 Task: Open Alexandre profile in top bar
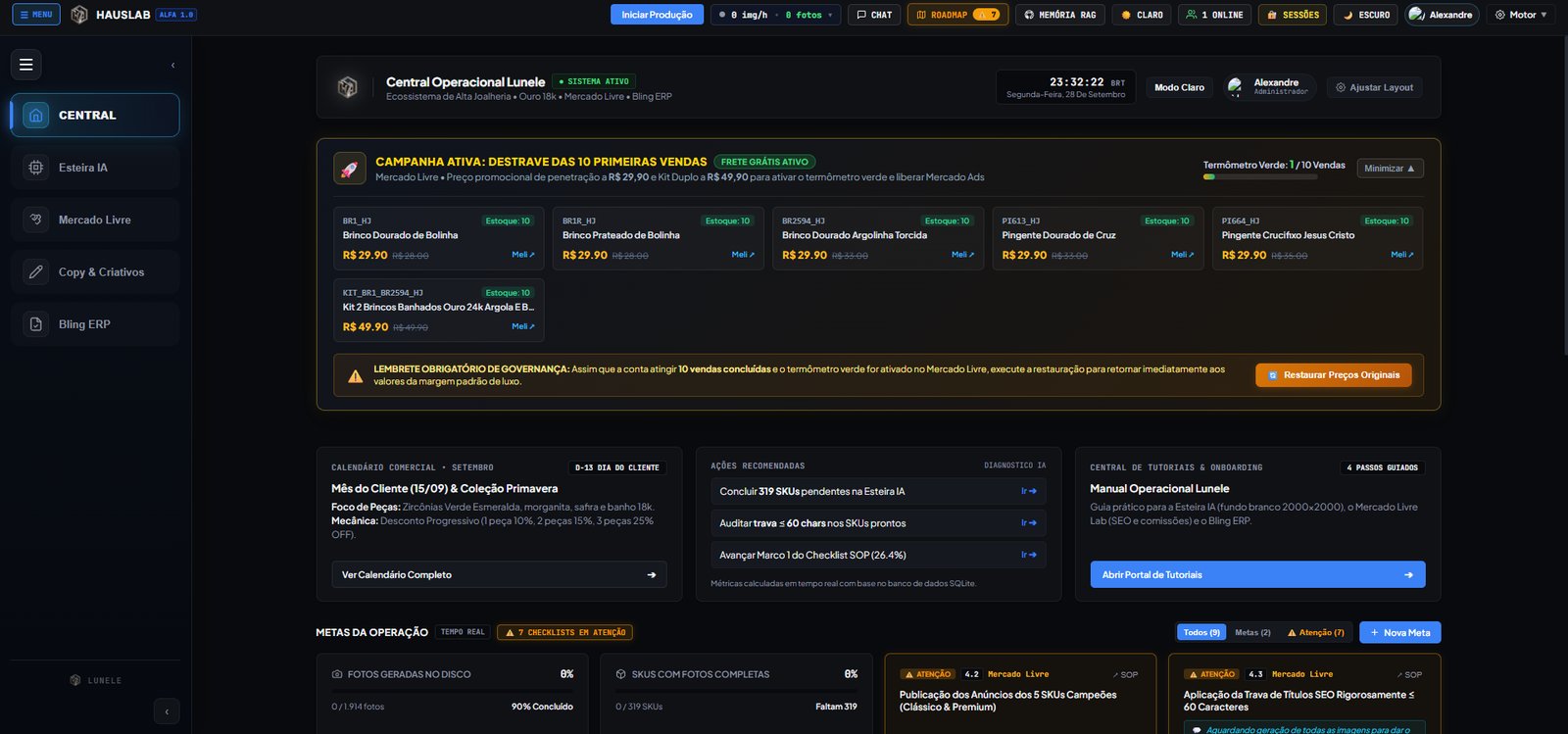1442,15
